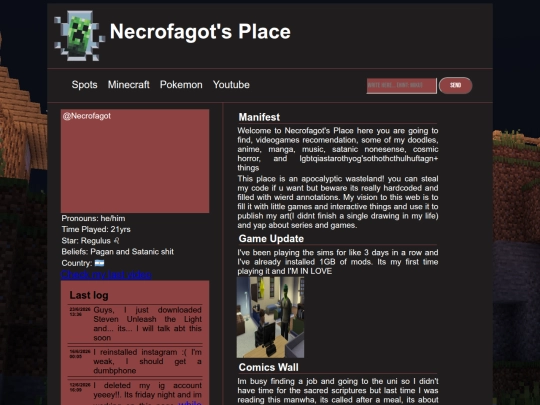Click the sims game update paragraph
This screenshot has width=540, height=405.
pyautogui.click(x=338, y=262)
